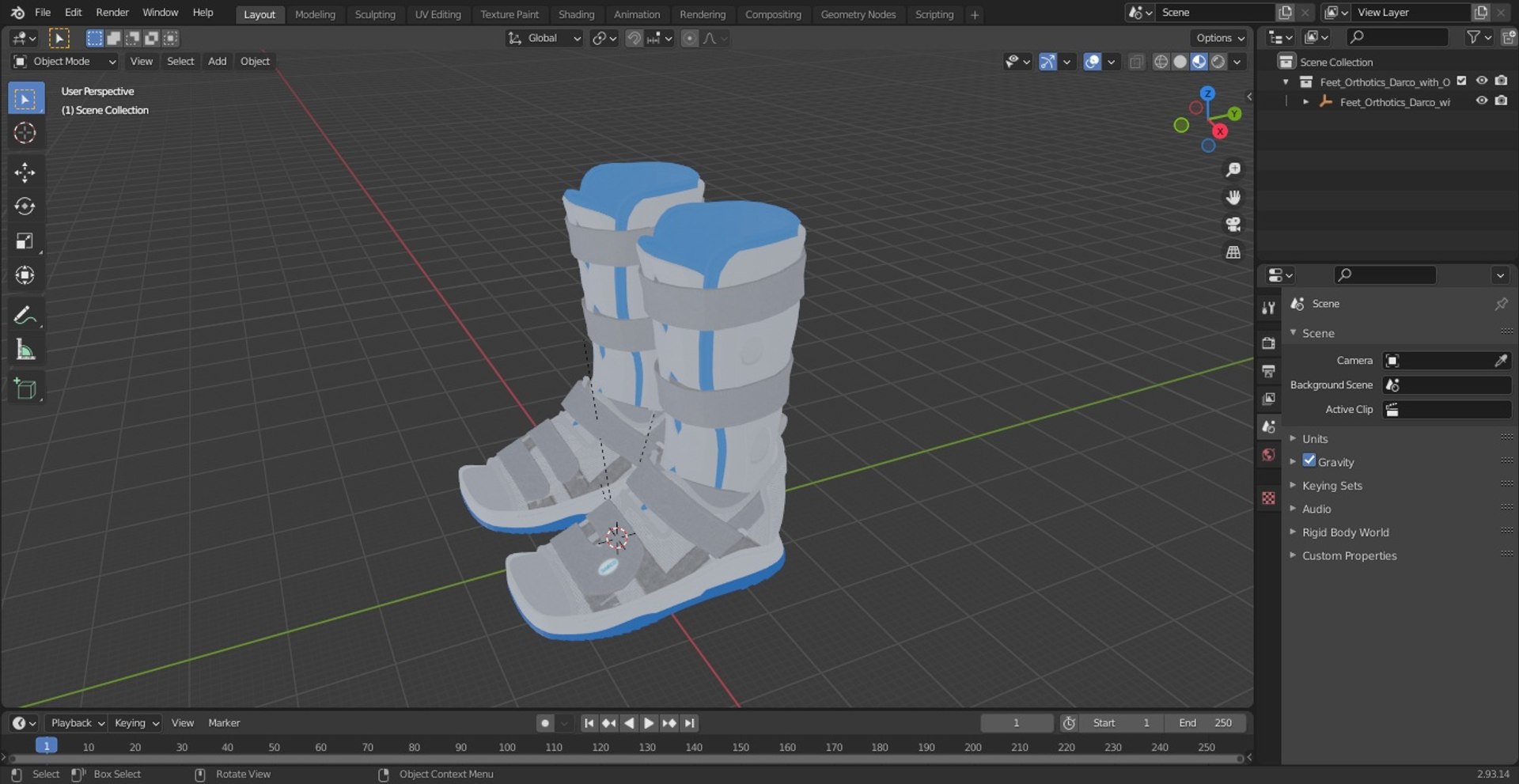Click the Zoom viewport magnifier icon
This screenshot has width=1519, height=784.
[1233, 170]
